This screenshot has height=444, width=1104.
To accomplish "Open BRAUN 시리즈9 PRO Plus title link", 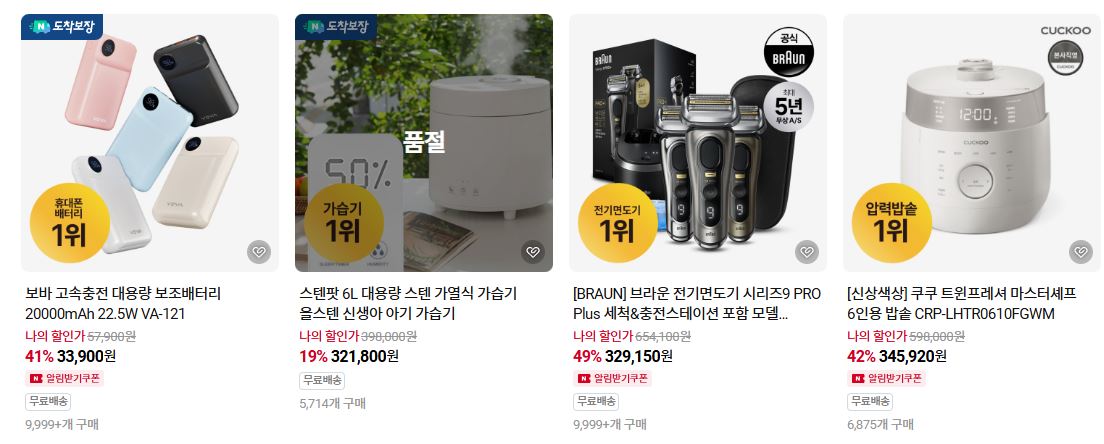I will pos(697,303).
